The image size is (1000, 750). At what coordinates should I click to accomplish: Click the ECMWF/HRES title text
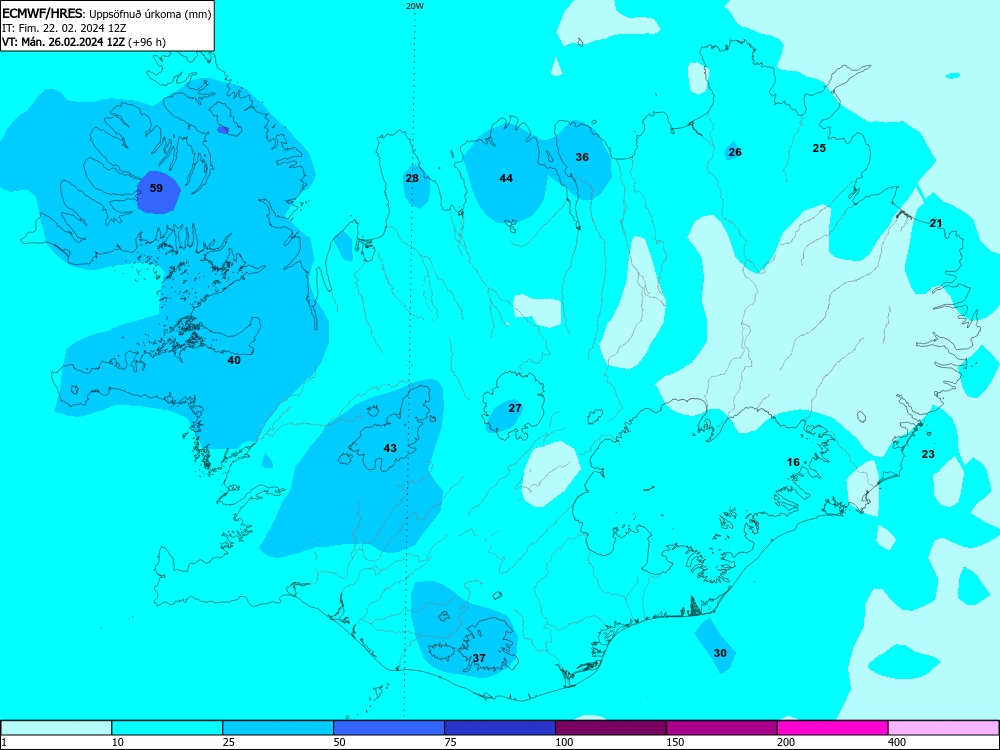click(x=42, y=13)
